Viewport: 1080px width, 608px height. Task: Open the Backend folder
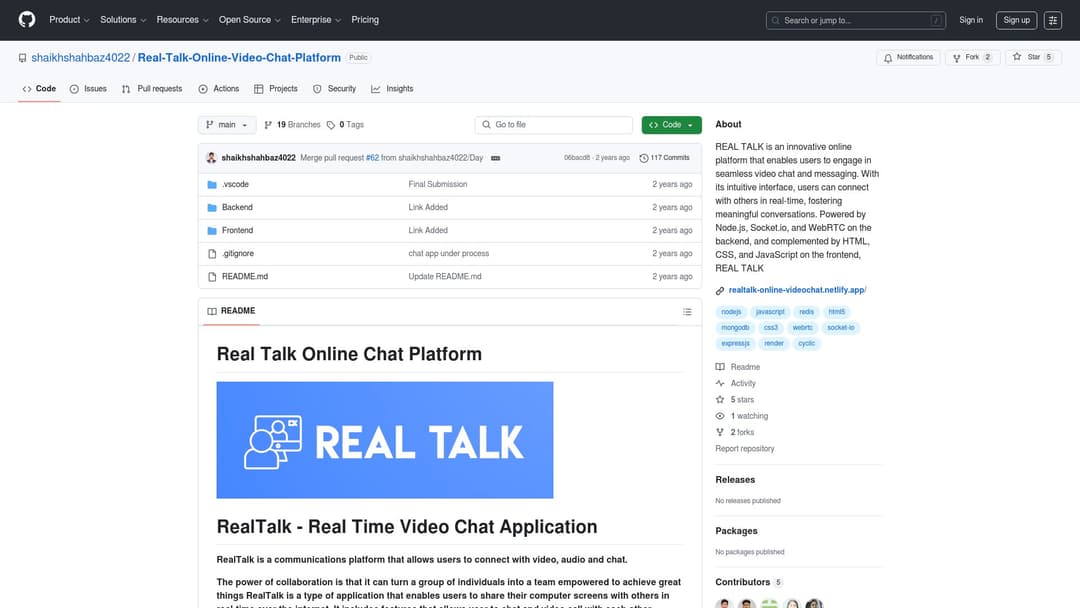tap(237, 207)
